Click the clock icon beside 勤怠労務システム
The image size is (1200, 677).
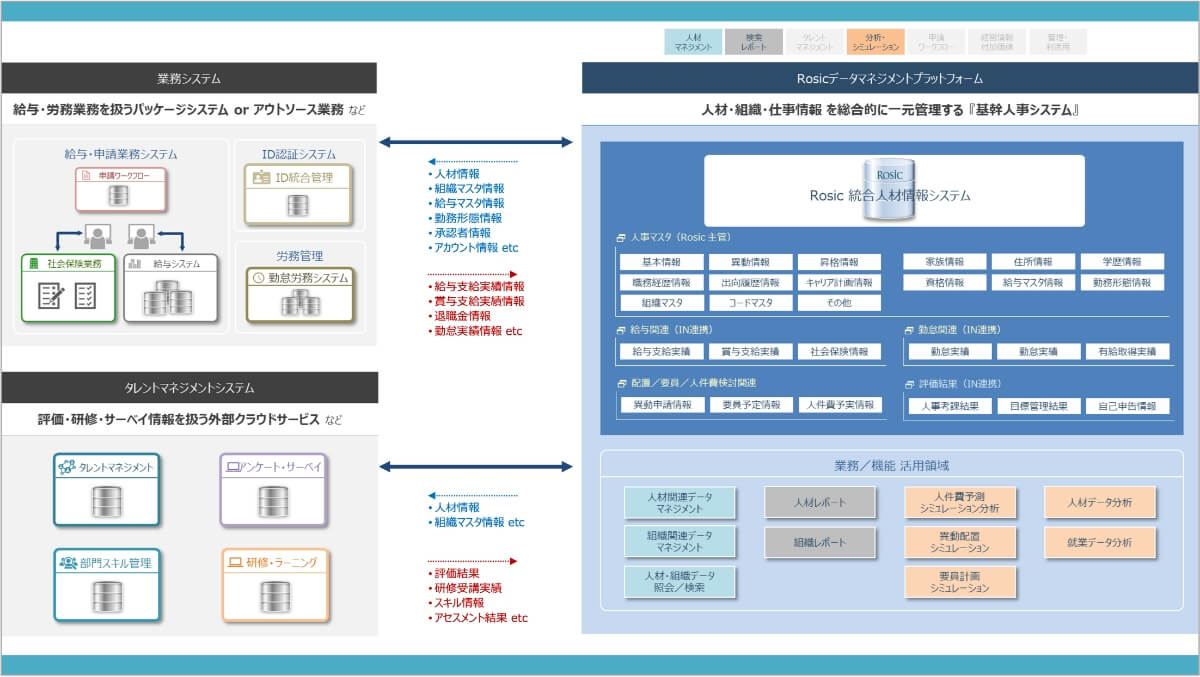259,279
